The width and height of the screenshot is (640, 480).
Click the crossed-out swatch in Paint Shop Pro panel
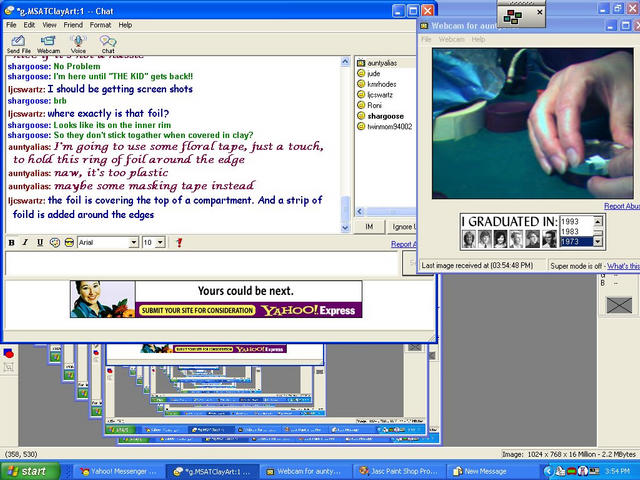tap(619, 305)
